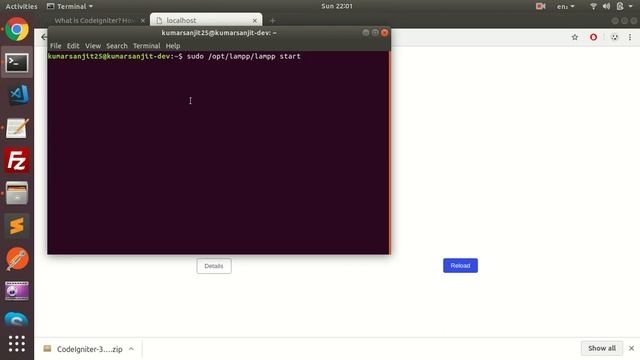Launch FileZilla from the dock
640x360 pixels.
pyautogui.click(x=17, y=160)
